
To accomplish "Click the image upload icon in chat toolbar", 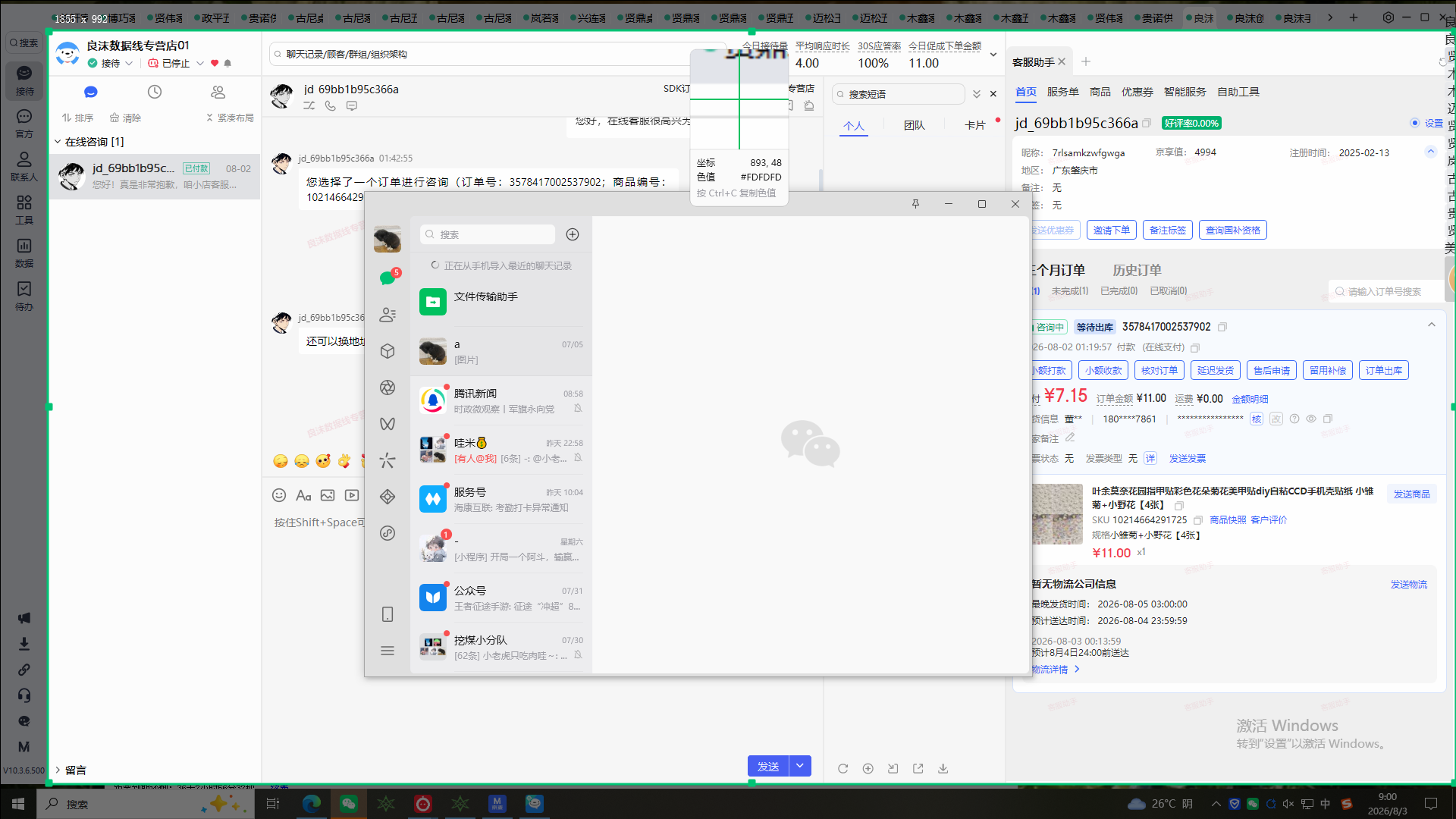I will pyautogui.click(x=328, y=495).
